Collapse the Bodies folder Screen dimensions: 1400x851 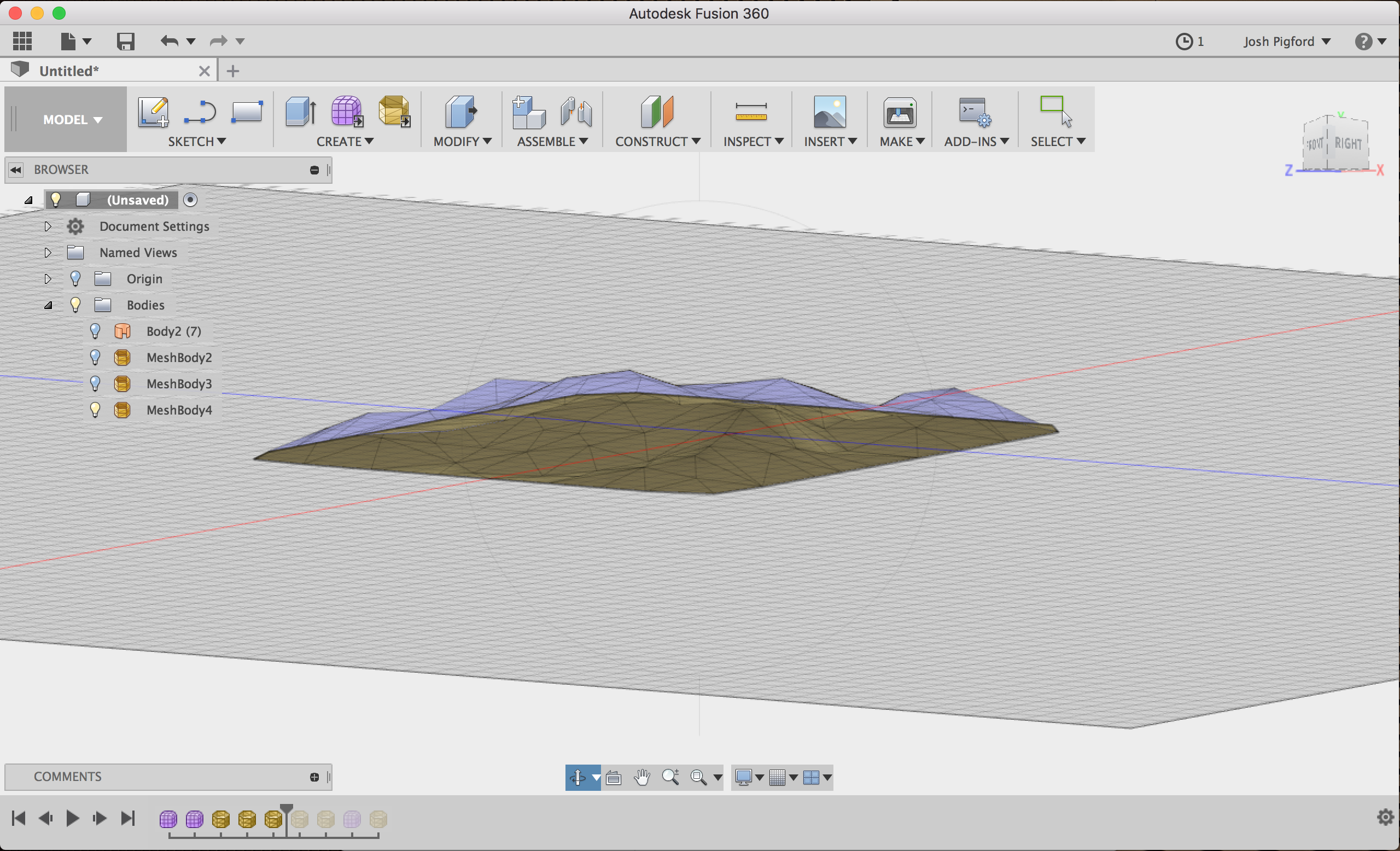point(48,306)
